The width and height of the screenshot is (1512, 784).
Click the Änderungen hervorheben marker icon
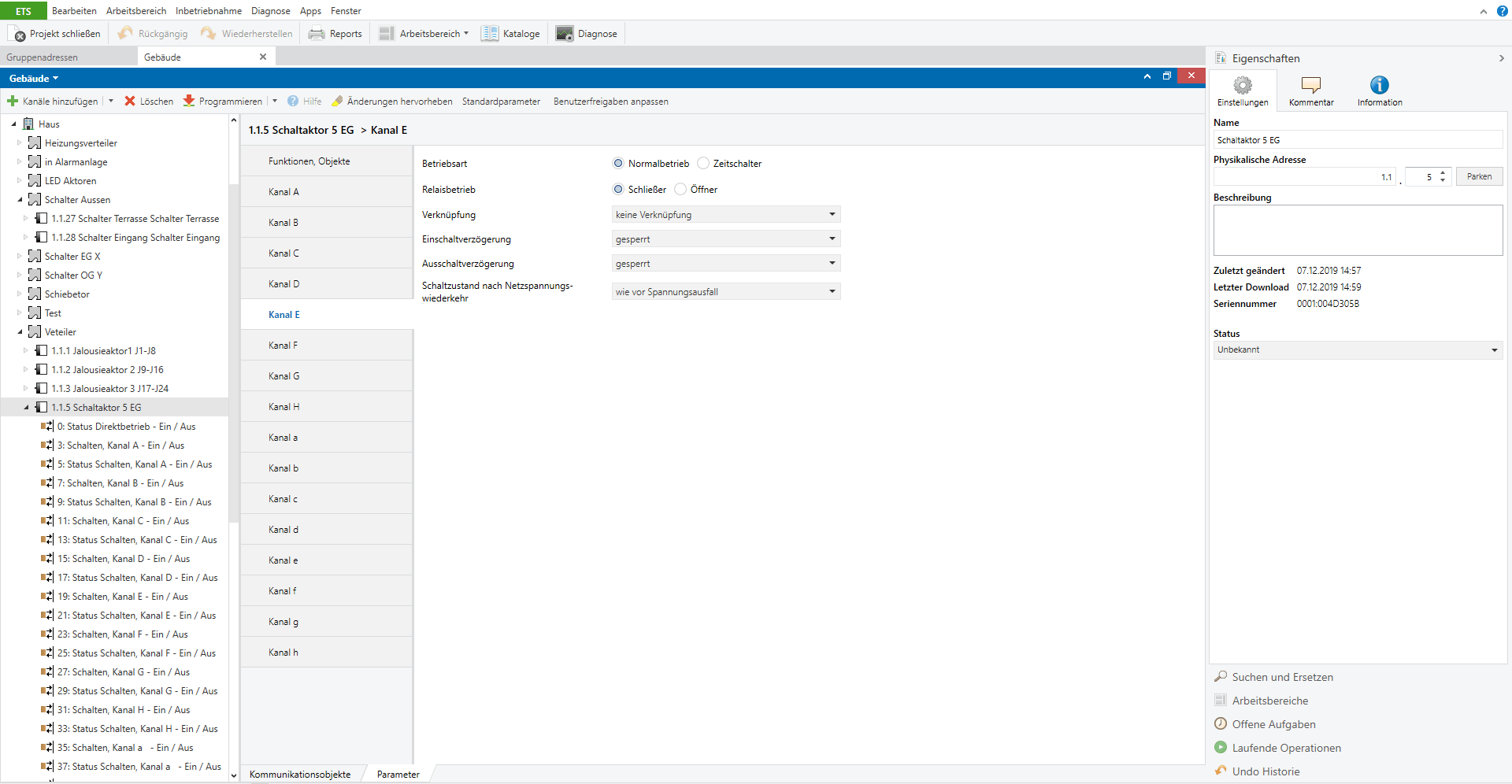click(337, 102)
